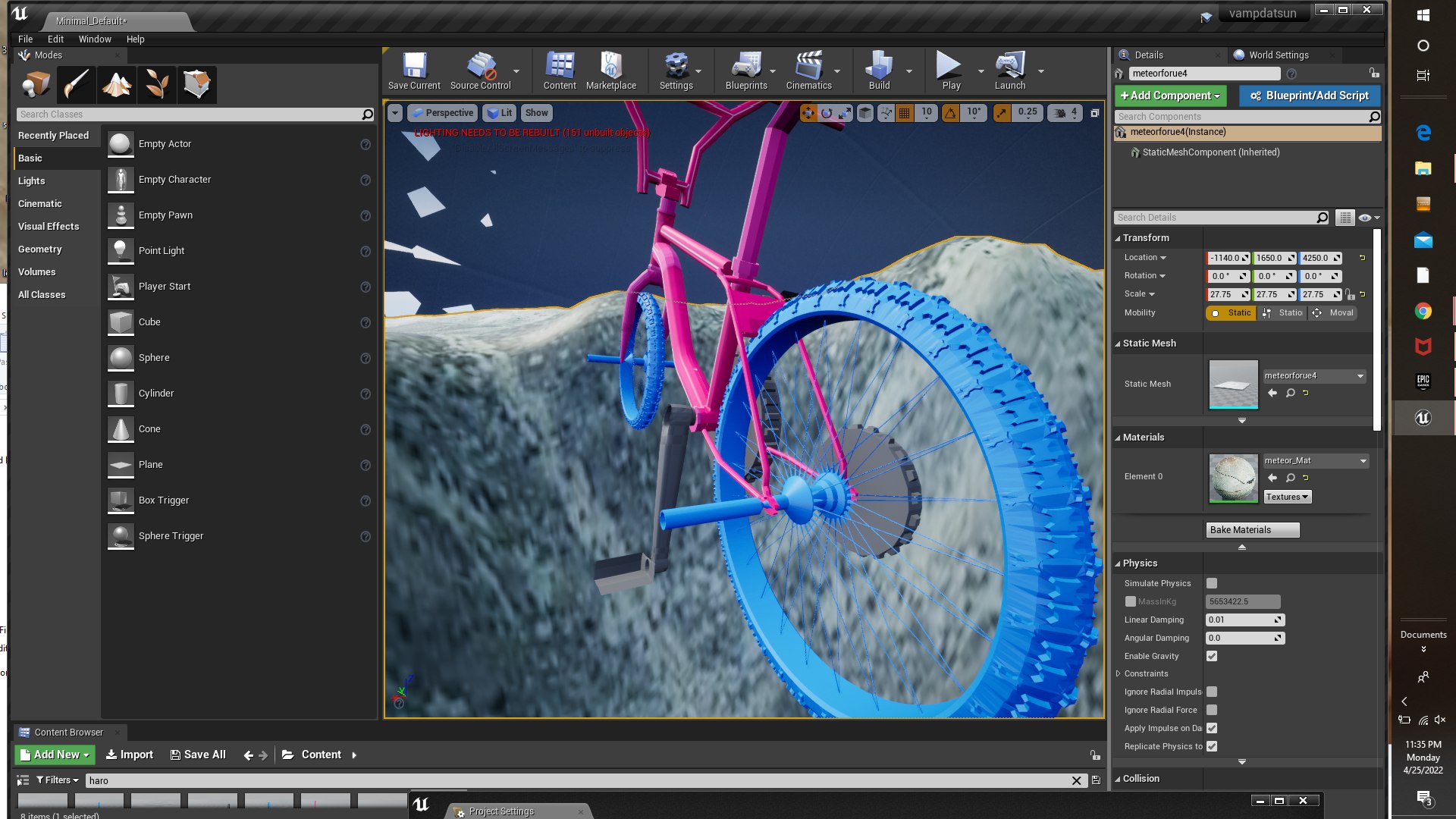Click the Import button in Content Browser
1456x819 pixels.
pyautogui.click(x=130, y=755)
